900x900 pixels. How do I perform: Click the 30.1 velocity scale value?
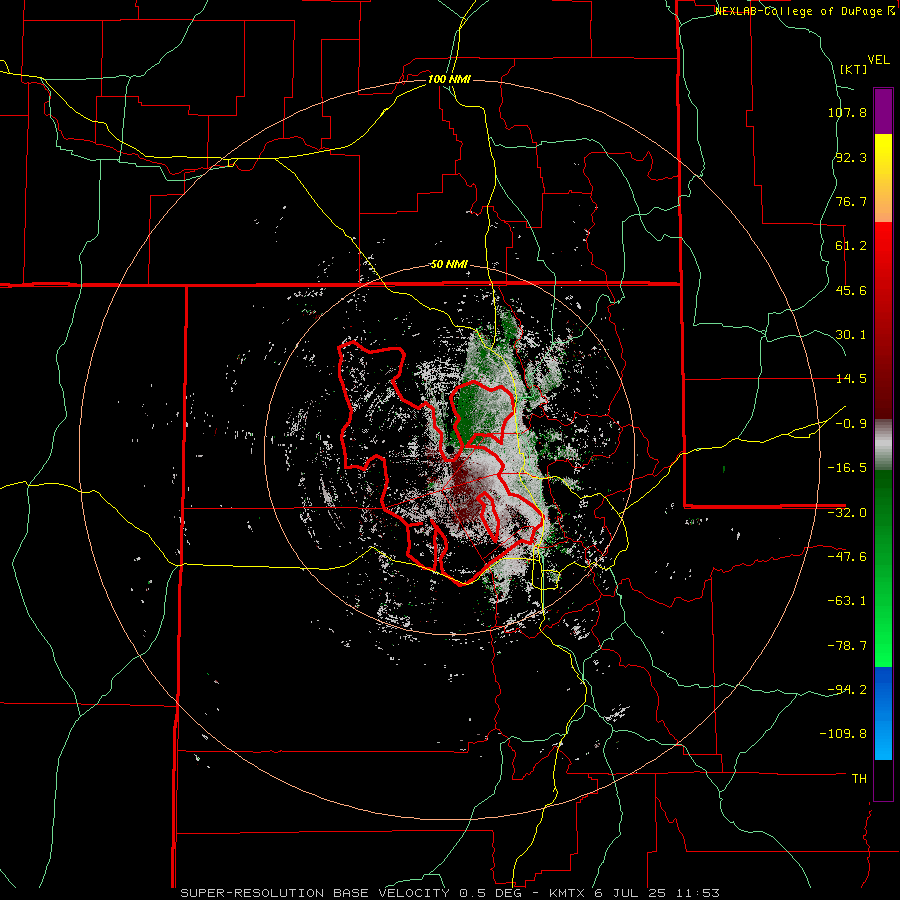click(851, 335)
